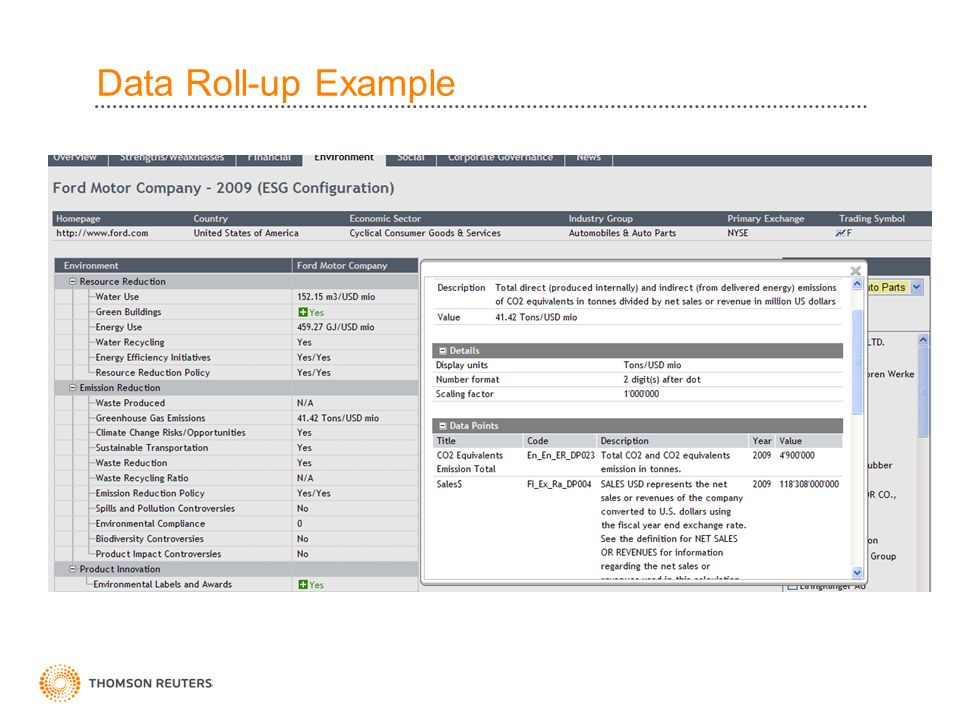Close the Greenhouse Gas details popup
Viewport: 960px width, 720px height.
click(855, 271)
